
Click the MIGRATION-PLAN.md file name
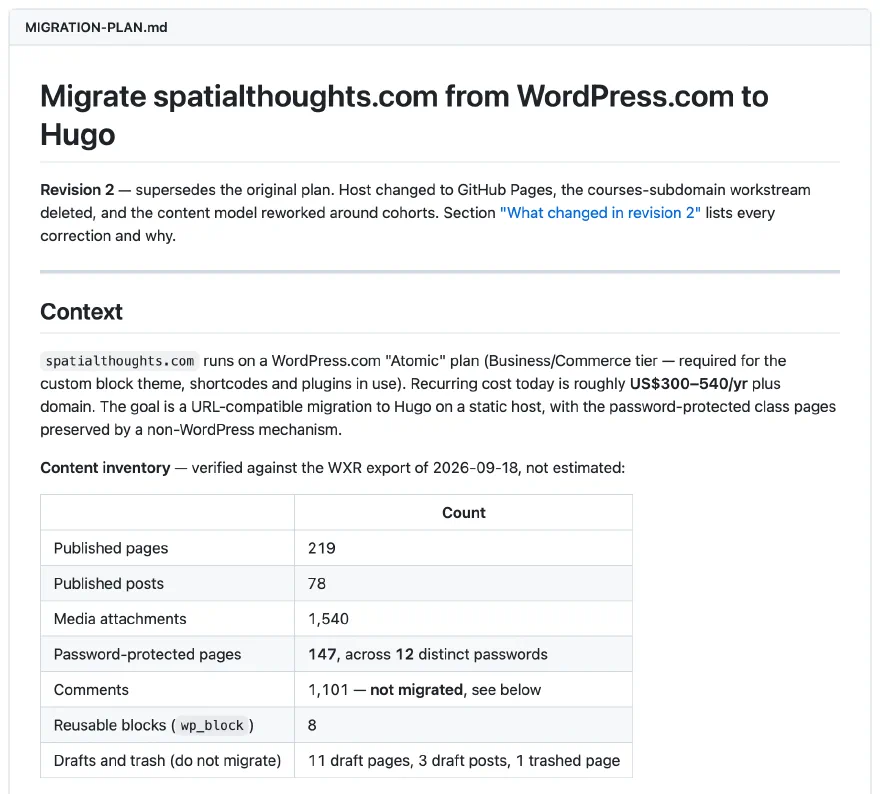pos(96,27)
